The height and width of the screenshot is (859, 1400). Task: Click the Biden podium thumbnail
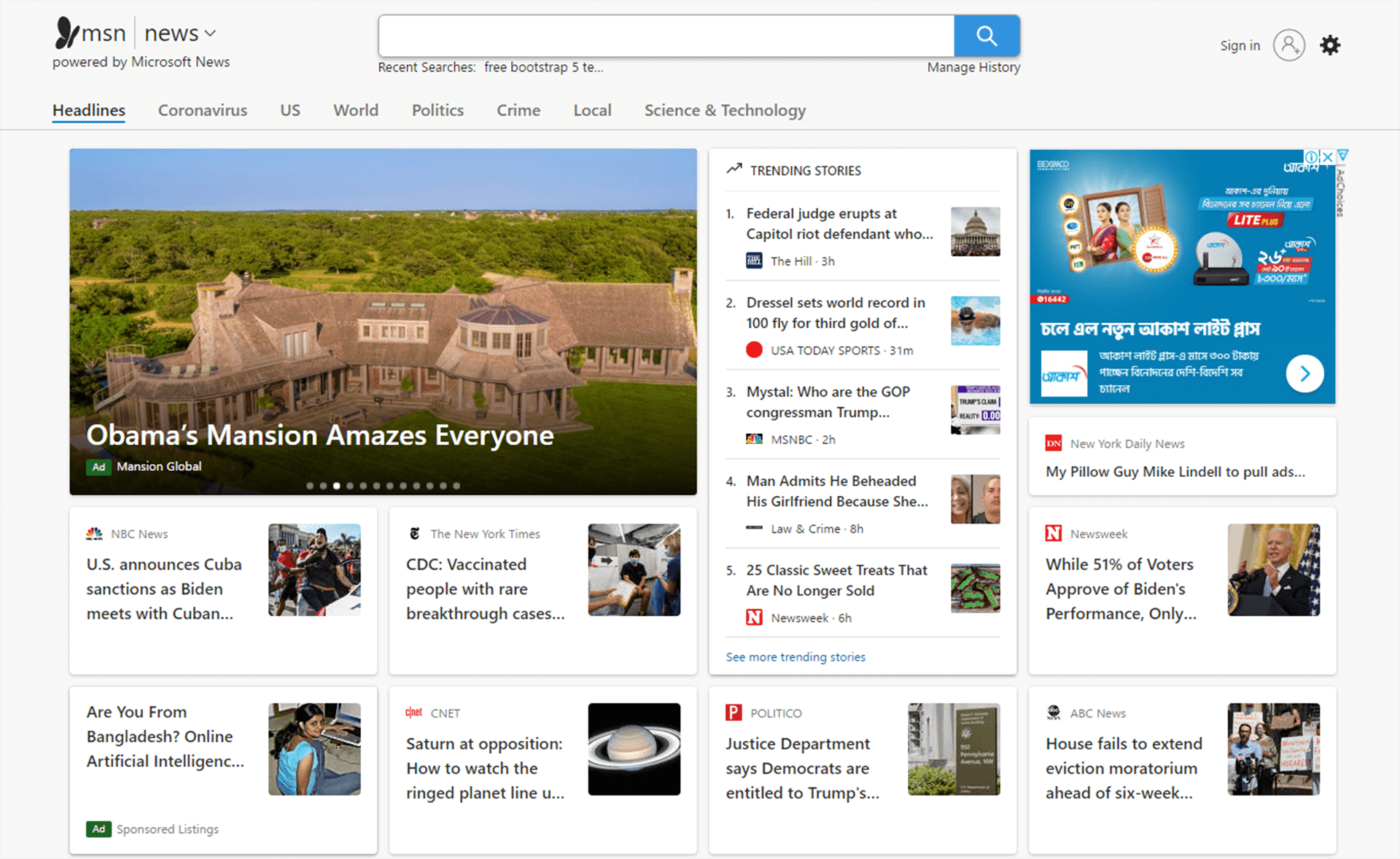[1274, 570]
